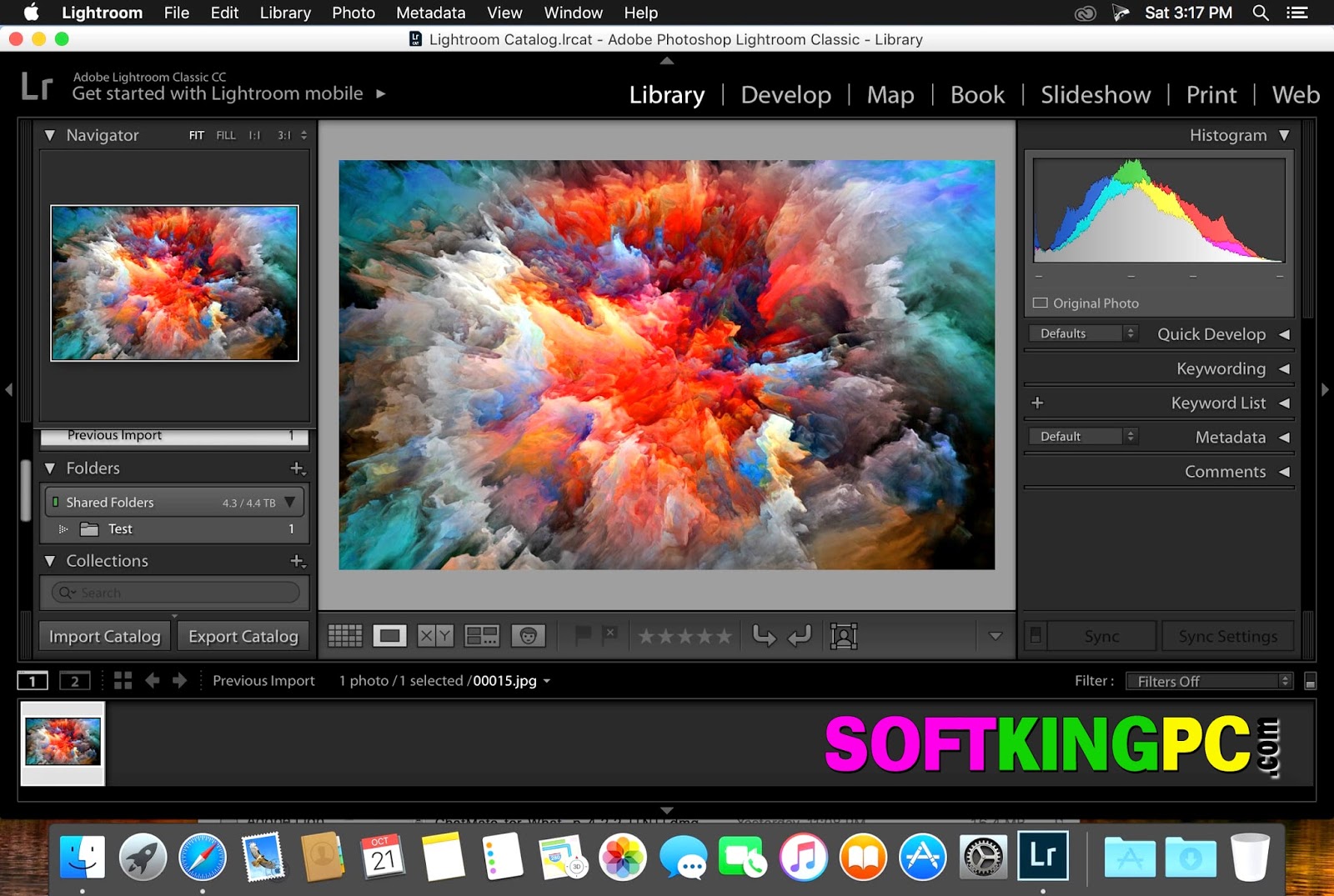Screen dimensions: 1334x896
Task: Expand the Quick Develop panel
Action: [1284, 334]
